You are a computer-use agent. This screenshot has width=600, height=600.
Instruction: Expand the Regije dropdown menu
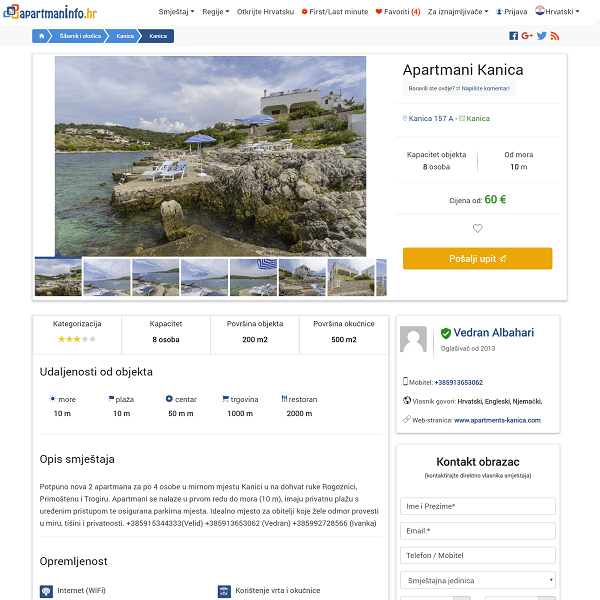point(216,11)
